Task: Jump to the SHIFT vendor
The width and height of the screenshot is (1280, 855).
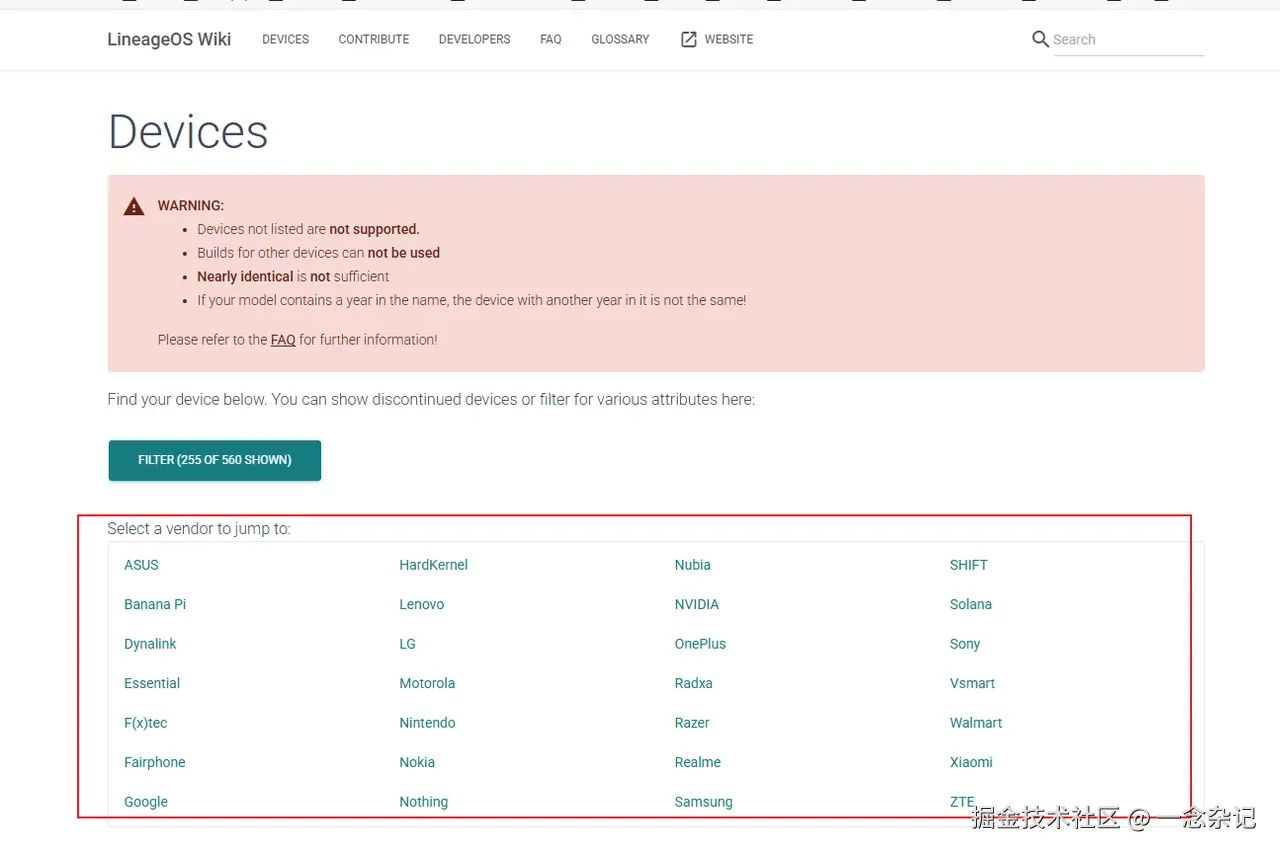Action: pos(968,565)
